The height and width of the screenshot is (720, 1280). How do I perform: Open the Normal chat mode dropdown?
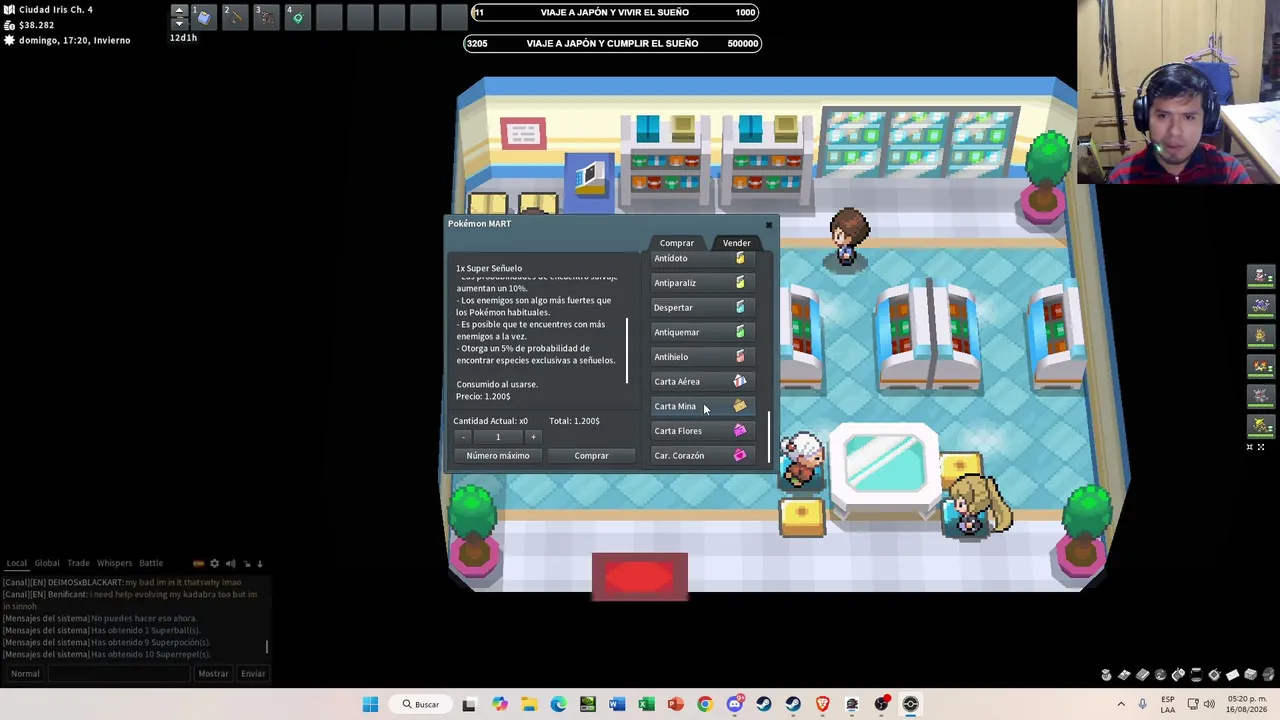pos(25,674)
